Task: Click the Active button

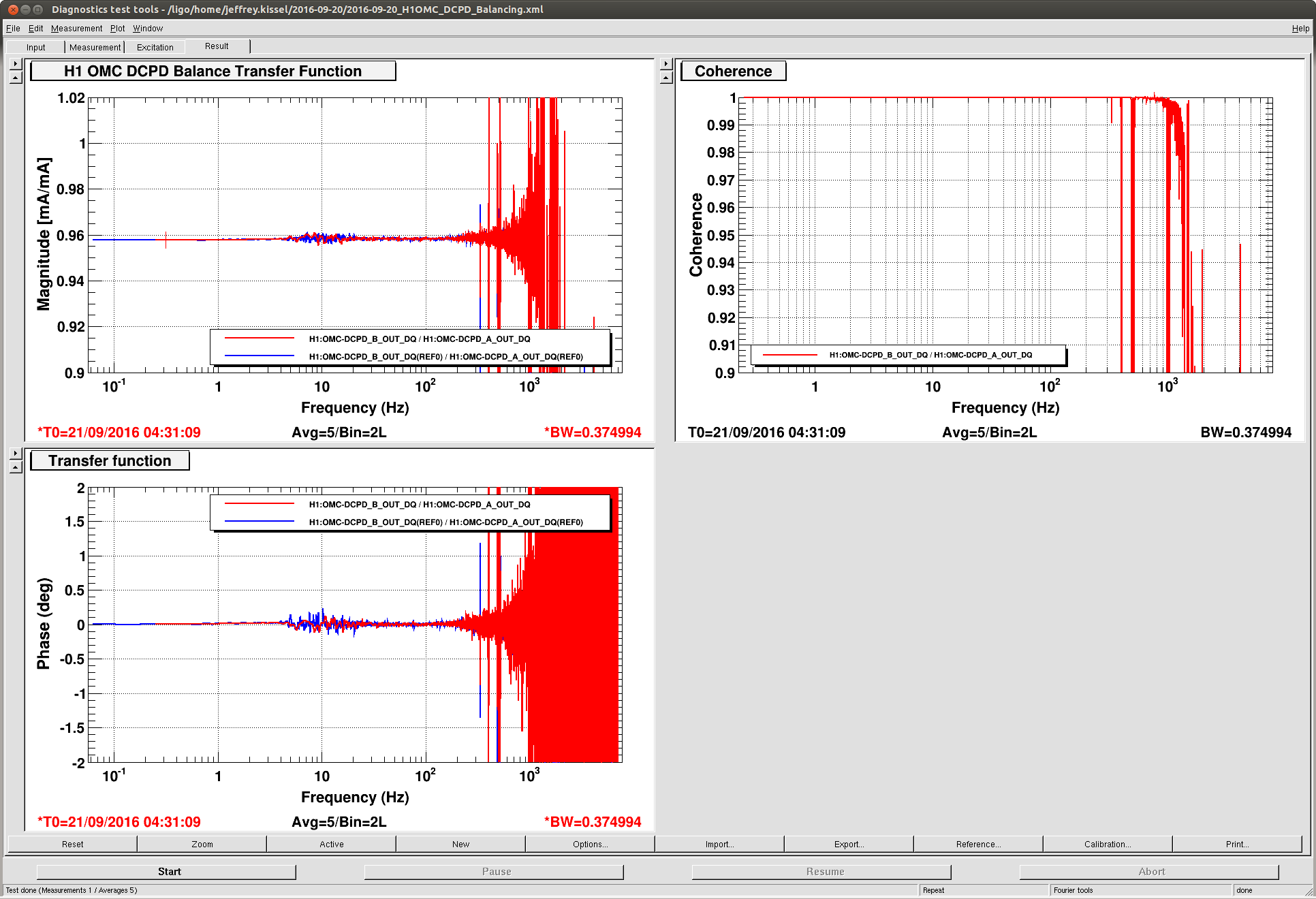Action: coord(331,844)
